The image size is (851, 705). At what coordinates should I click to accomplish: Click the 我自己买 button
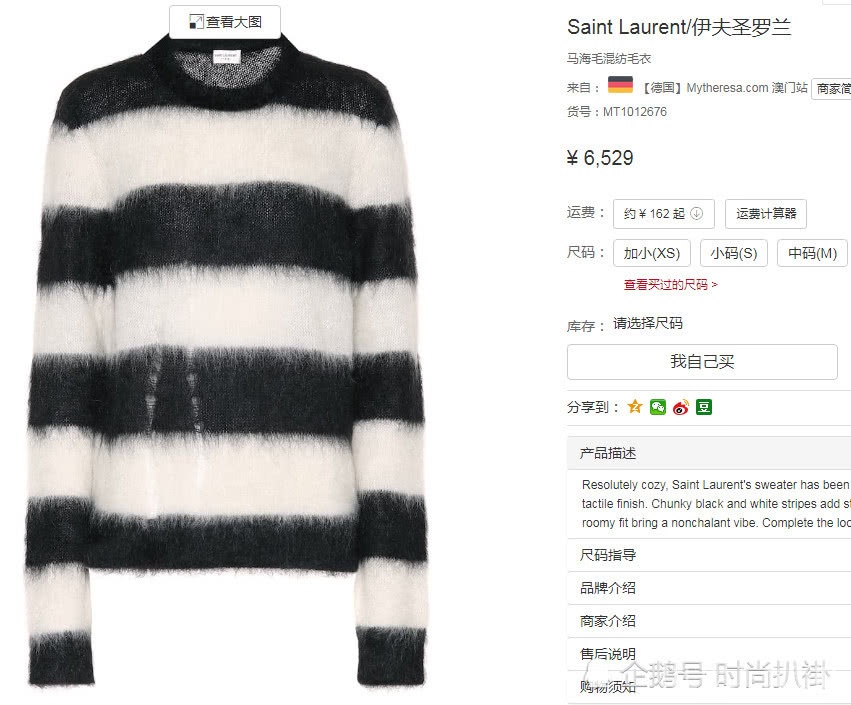702,362
